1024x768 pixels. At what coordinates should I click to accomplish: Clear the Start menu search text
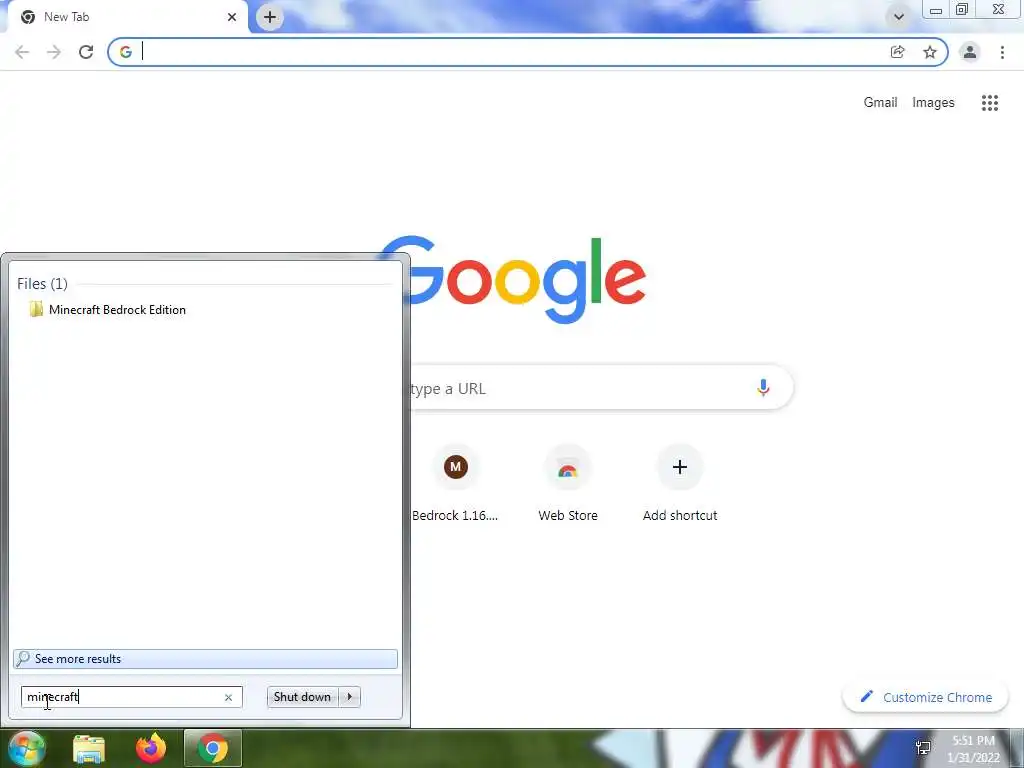229,697
